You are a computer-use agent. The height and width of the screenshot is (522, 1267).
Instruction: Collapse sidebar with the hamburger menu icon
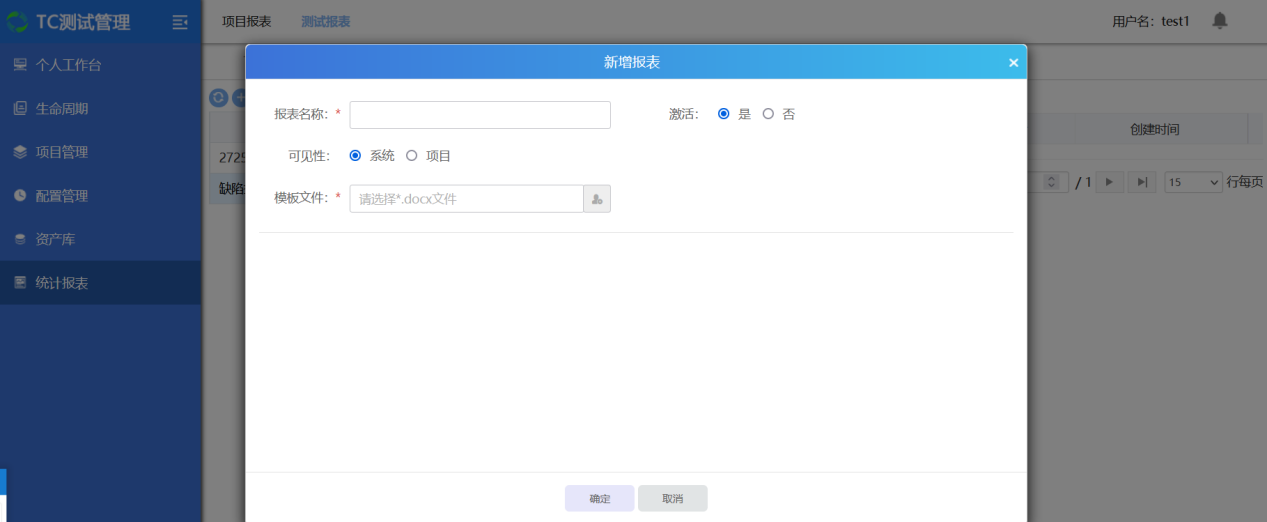click(180, 22)
